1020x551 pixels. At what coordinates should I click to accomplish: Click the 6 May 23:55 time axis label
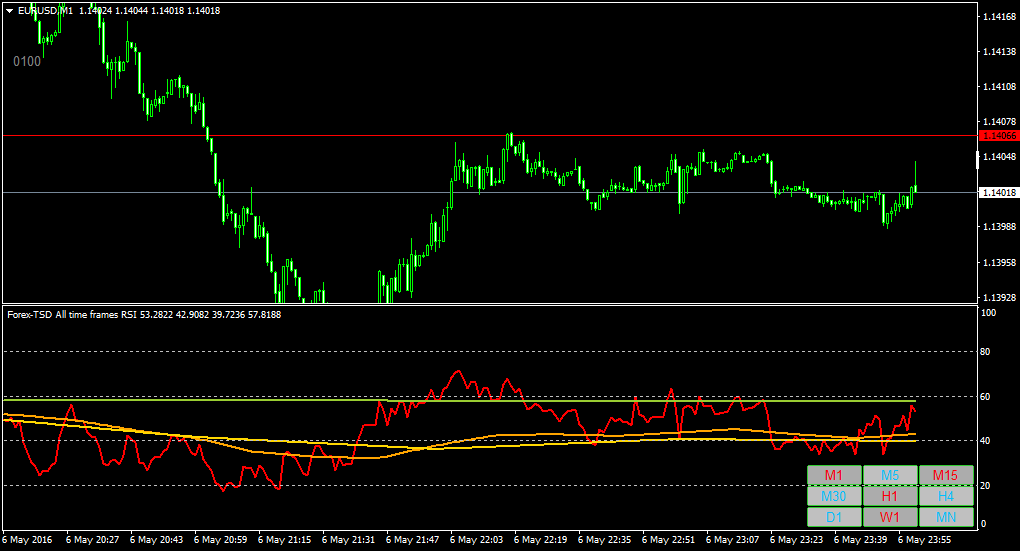tap(924, 540)
